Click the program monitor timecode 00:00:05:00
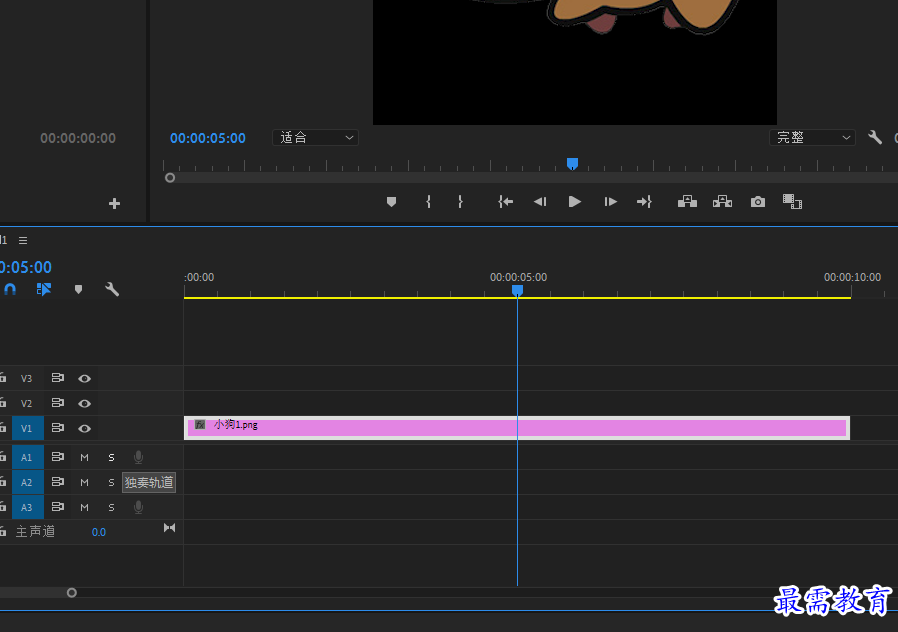 (207, 138)
